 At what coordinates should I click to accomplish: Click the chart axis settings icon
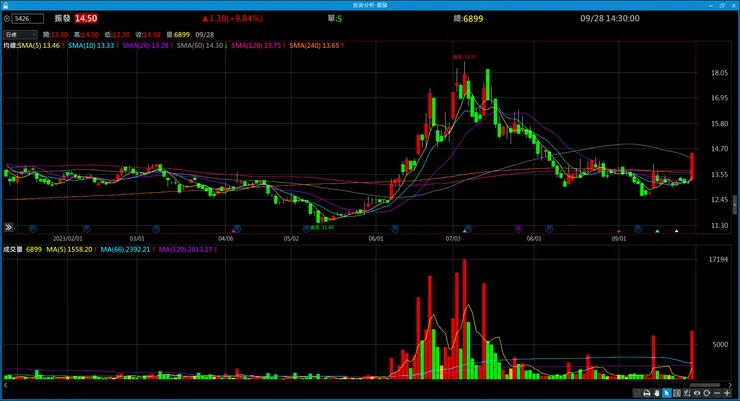coord(687,393)
